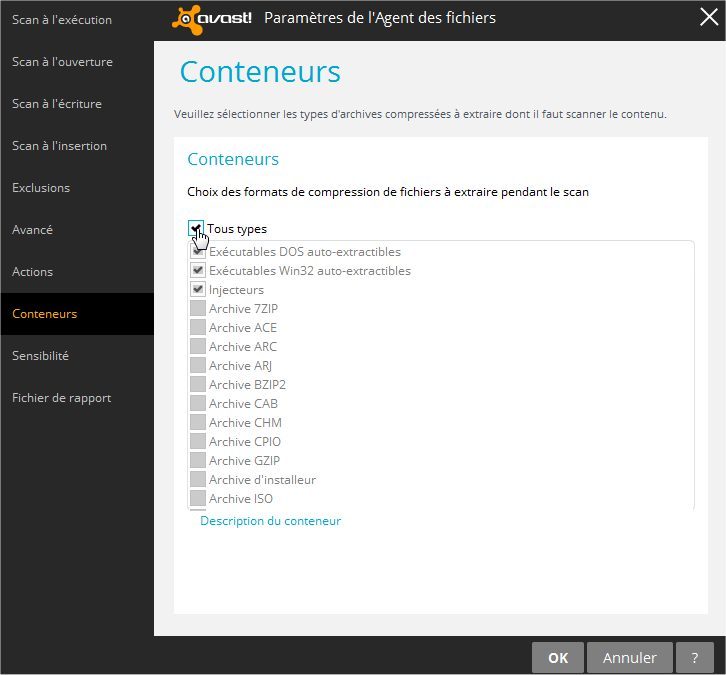The height and width of the screenshot is (675, 726).
Task: Open the Scan à l'exécution section
Action: click(62, 20)
